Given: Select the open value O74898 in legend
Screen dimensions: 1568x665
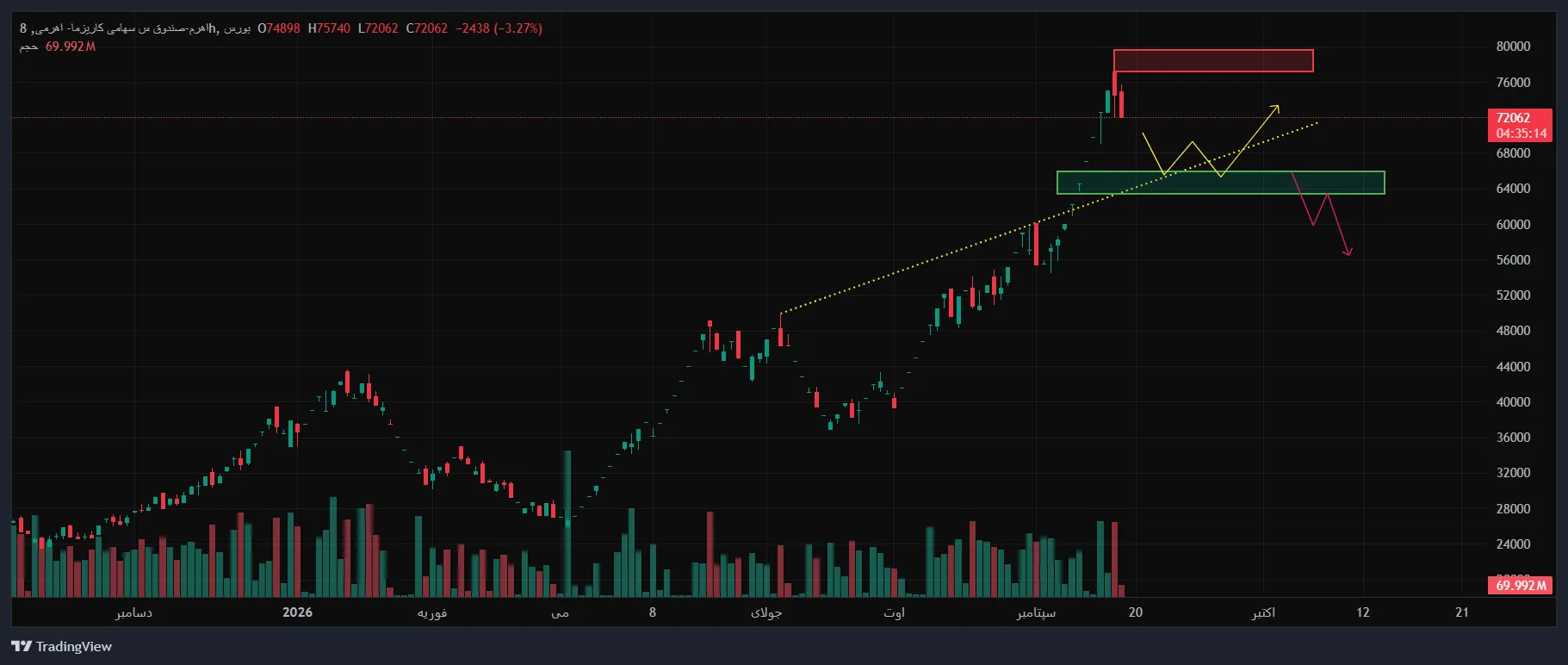Looking at the screenshot, I should 279,28.
